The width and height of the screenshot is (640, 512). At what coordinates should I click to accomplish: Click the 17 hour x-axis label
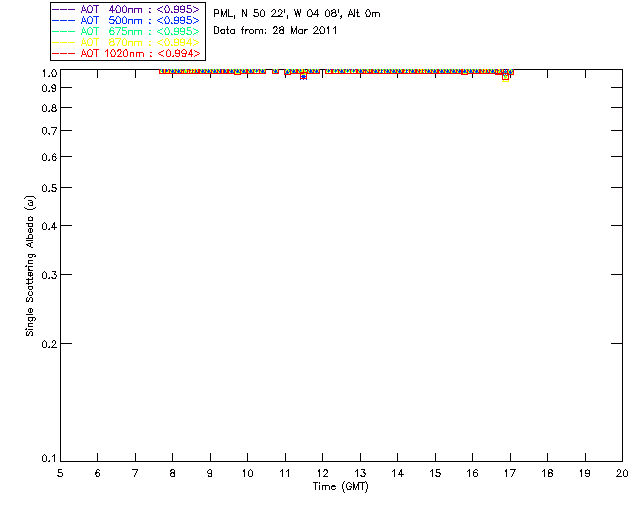(510, 473)
